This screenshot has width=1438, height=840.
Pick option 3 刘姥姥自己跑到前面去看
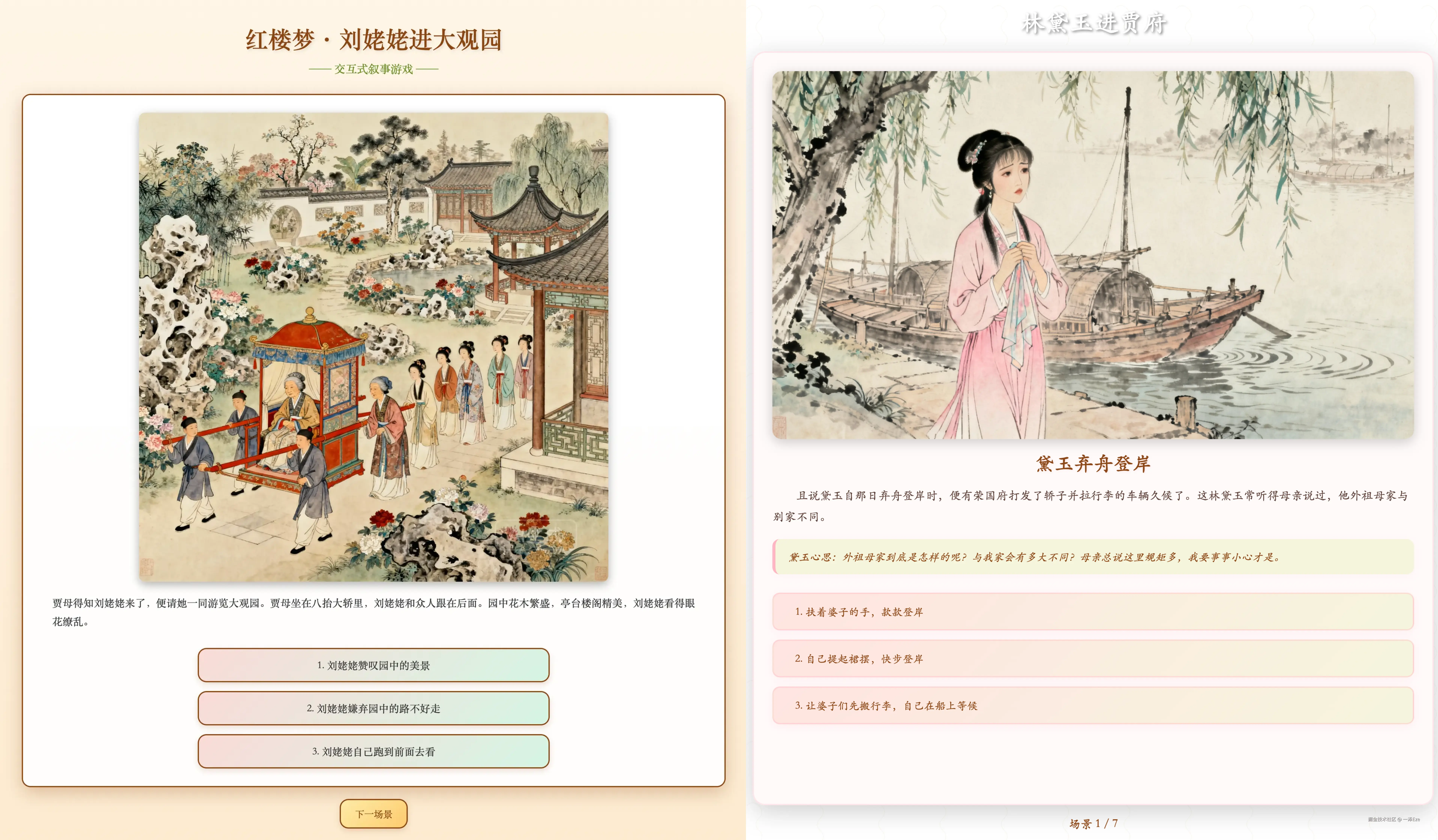pyautogui.click(x=373, y=752)
